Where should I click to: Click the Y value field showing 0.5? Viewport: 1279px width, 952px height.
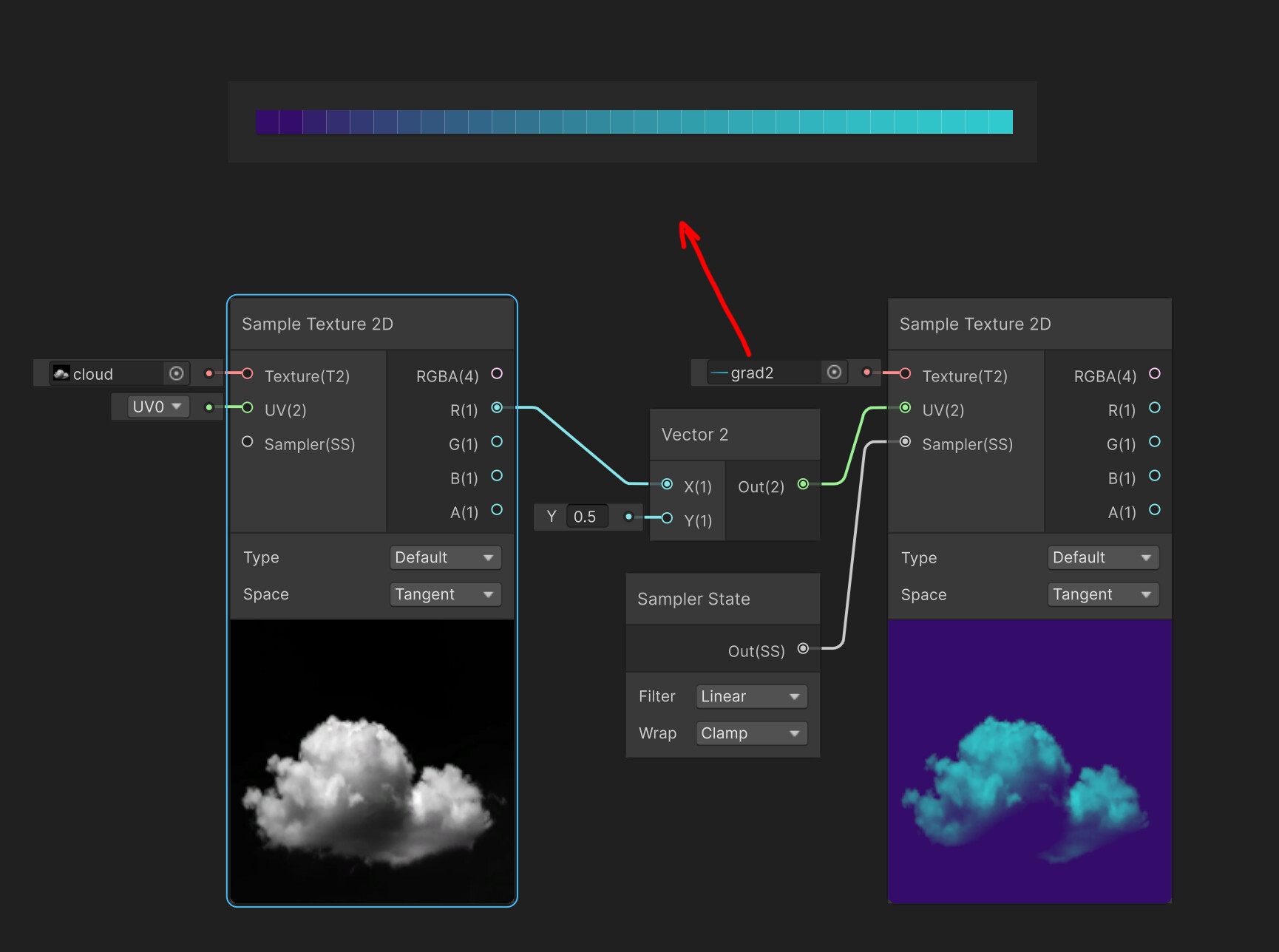586,517
